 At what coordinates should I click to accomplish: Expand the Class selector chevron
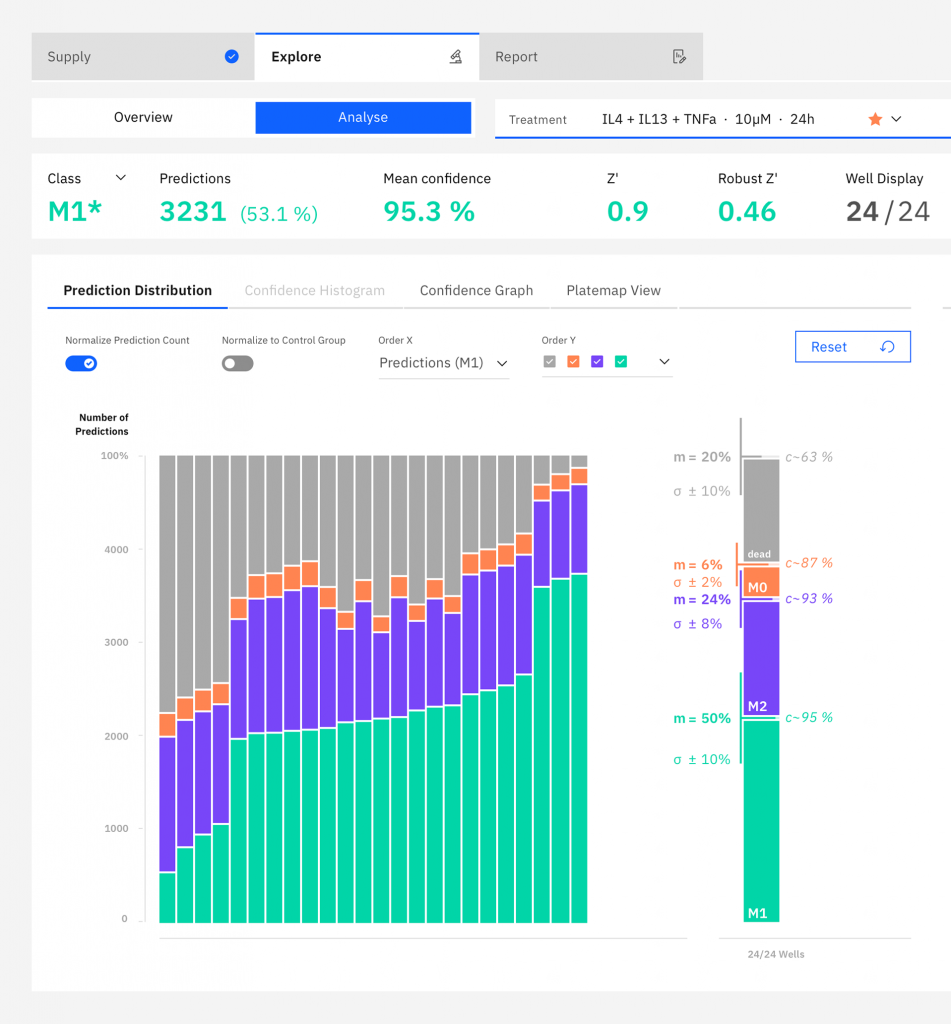[x=121, y=178]
